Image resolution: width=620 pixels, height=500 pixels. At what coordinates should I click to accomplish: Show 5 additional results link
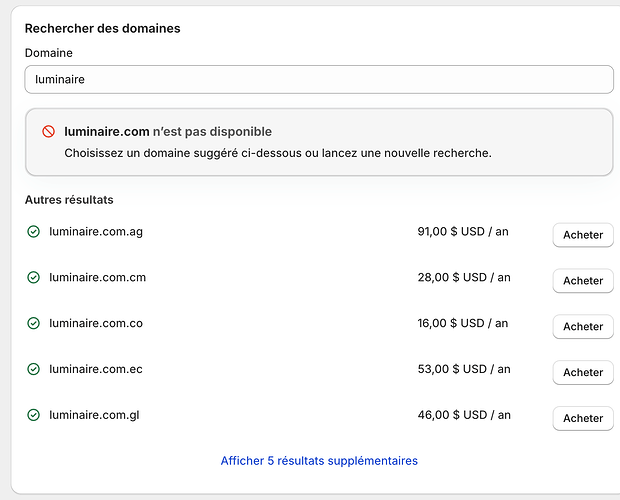(319, 461)
